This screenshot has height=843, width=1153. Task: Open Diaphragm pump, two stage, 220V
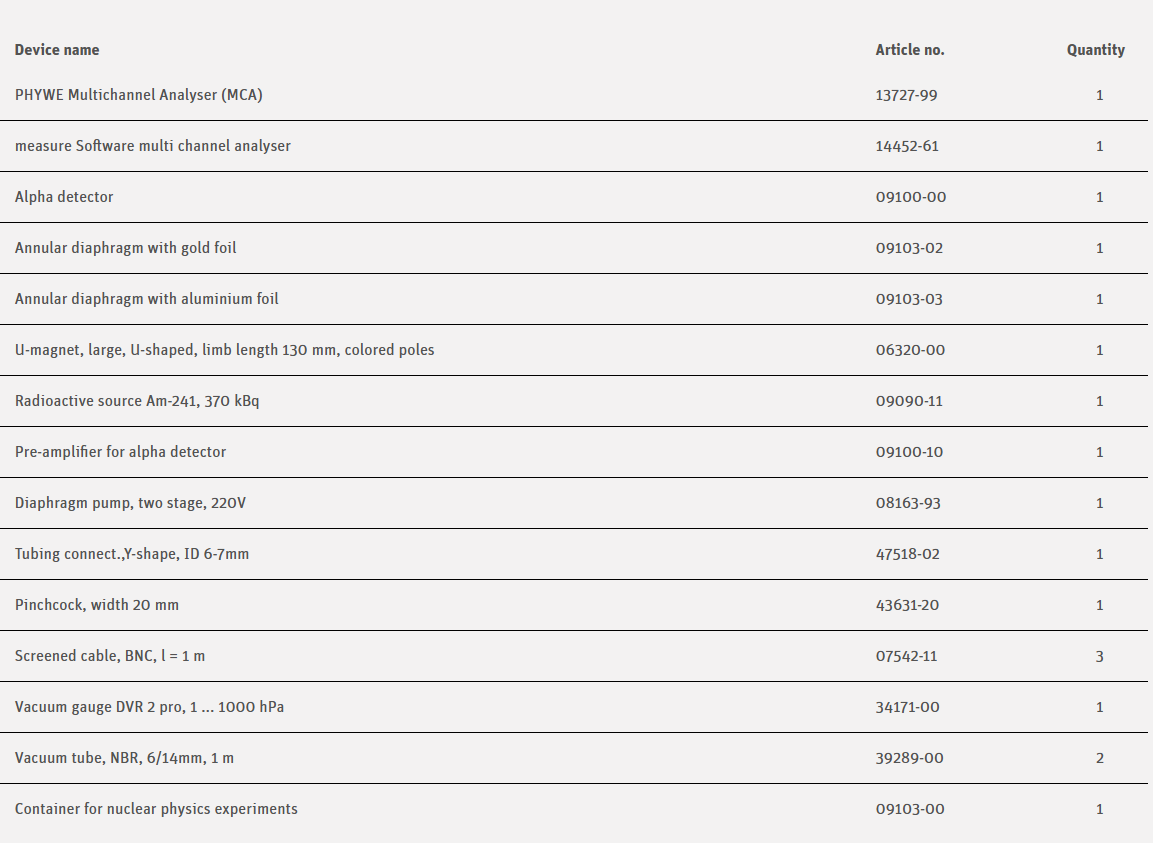(x=130, y=503)
